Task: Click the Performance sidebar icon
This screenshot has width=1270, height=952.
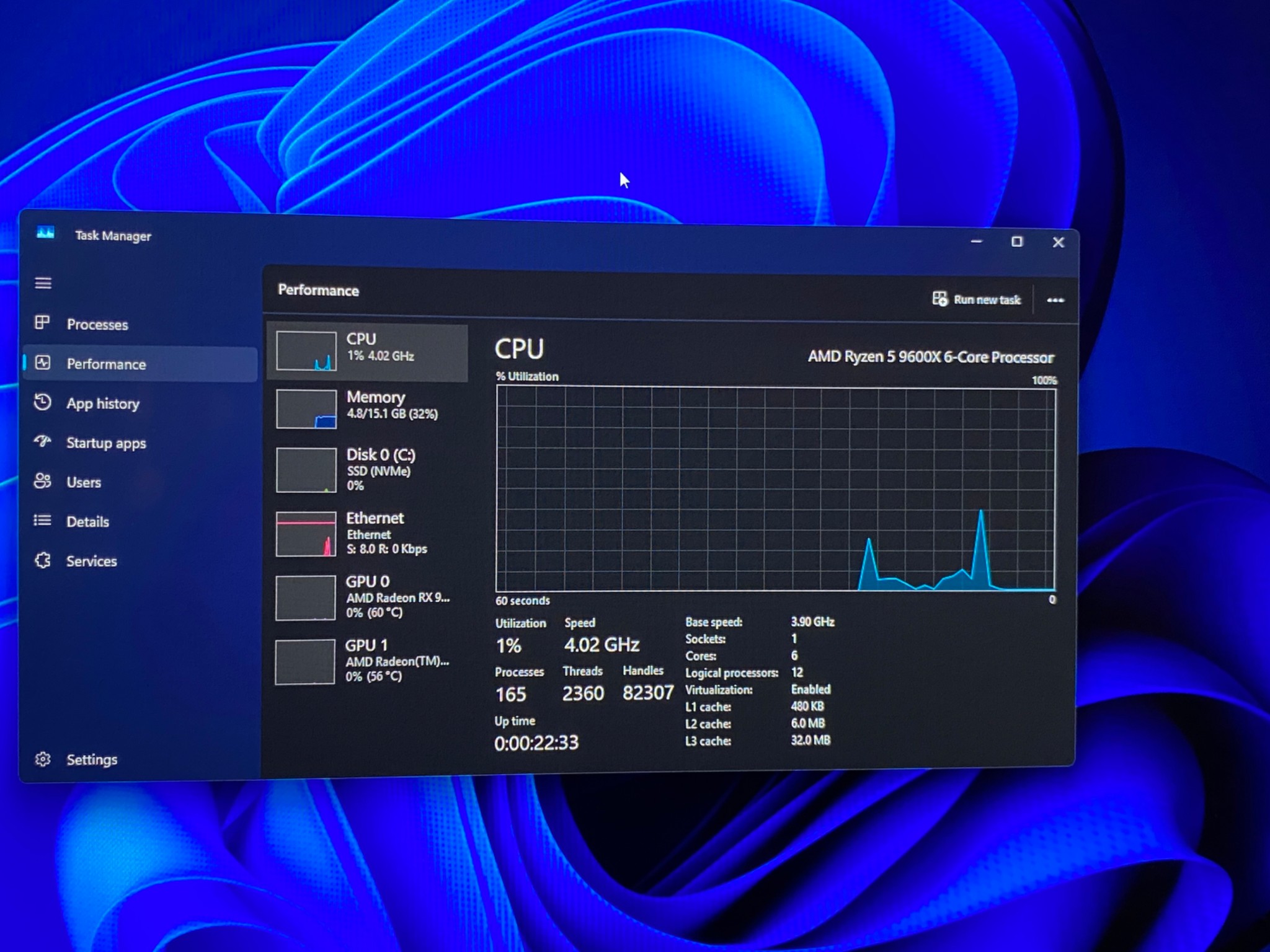Action: pos(43,363)
